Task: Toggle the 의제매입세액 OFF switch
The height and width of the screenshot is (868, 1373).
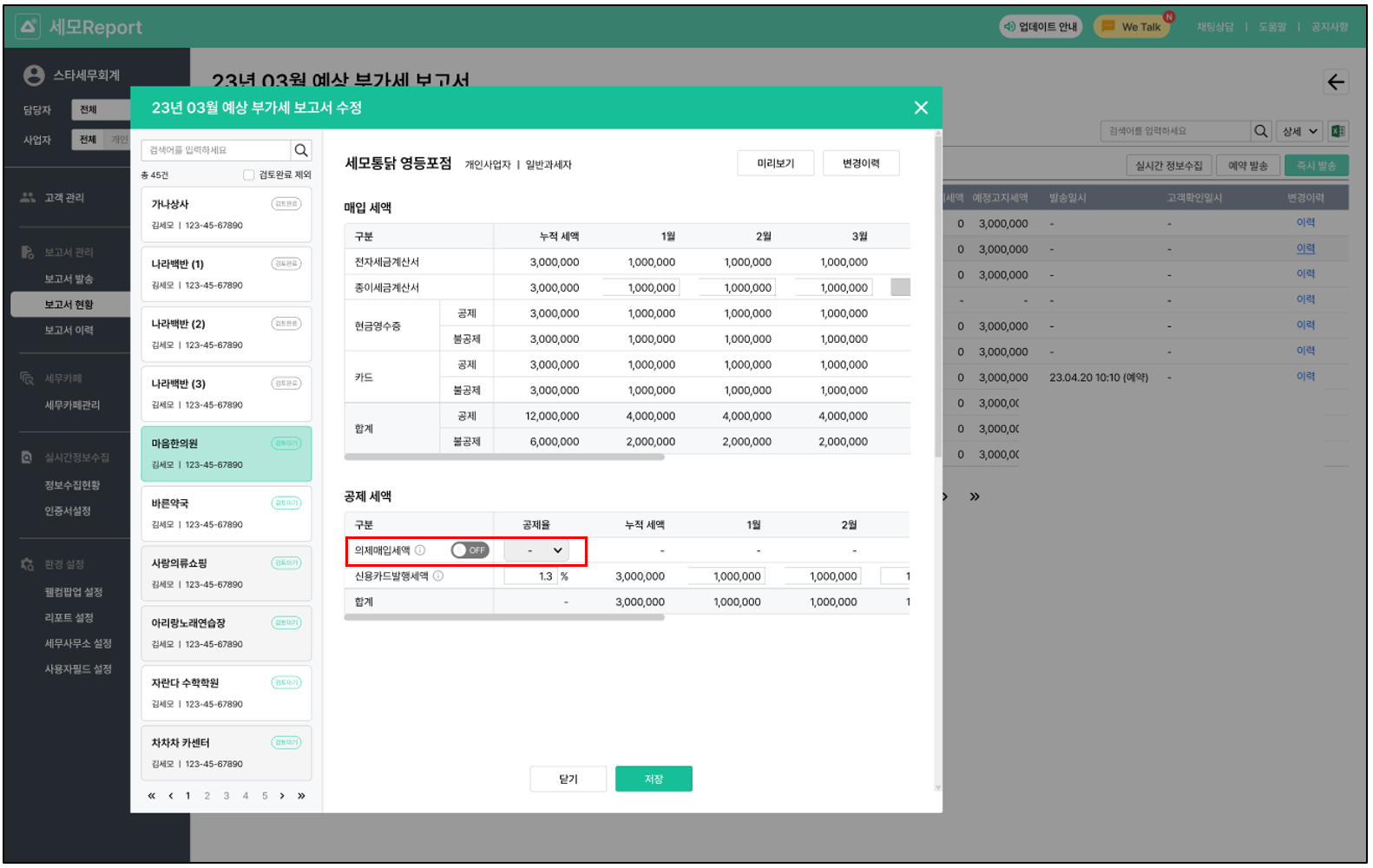Action: point(470,550)
